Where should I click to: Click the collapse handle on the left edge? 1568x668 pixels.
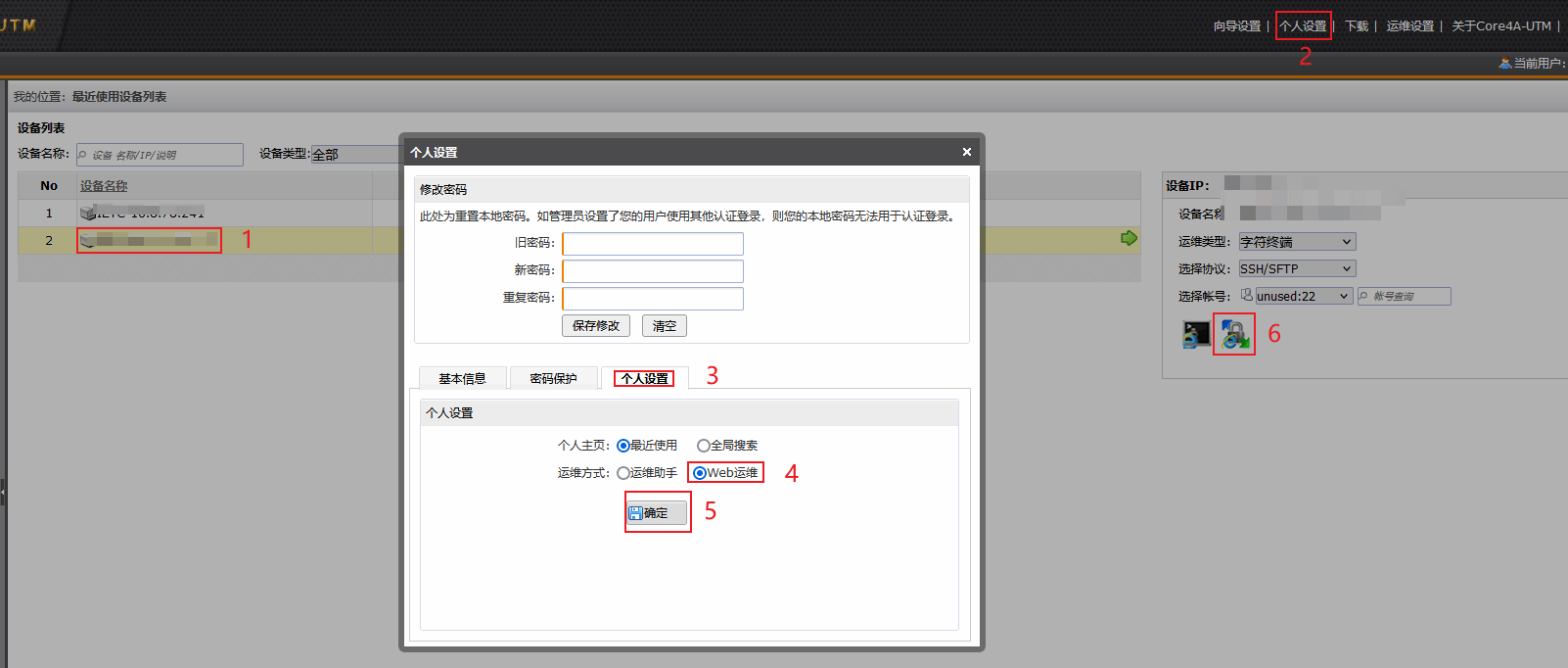tap(3, 492)
